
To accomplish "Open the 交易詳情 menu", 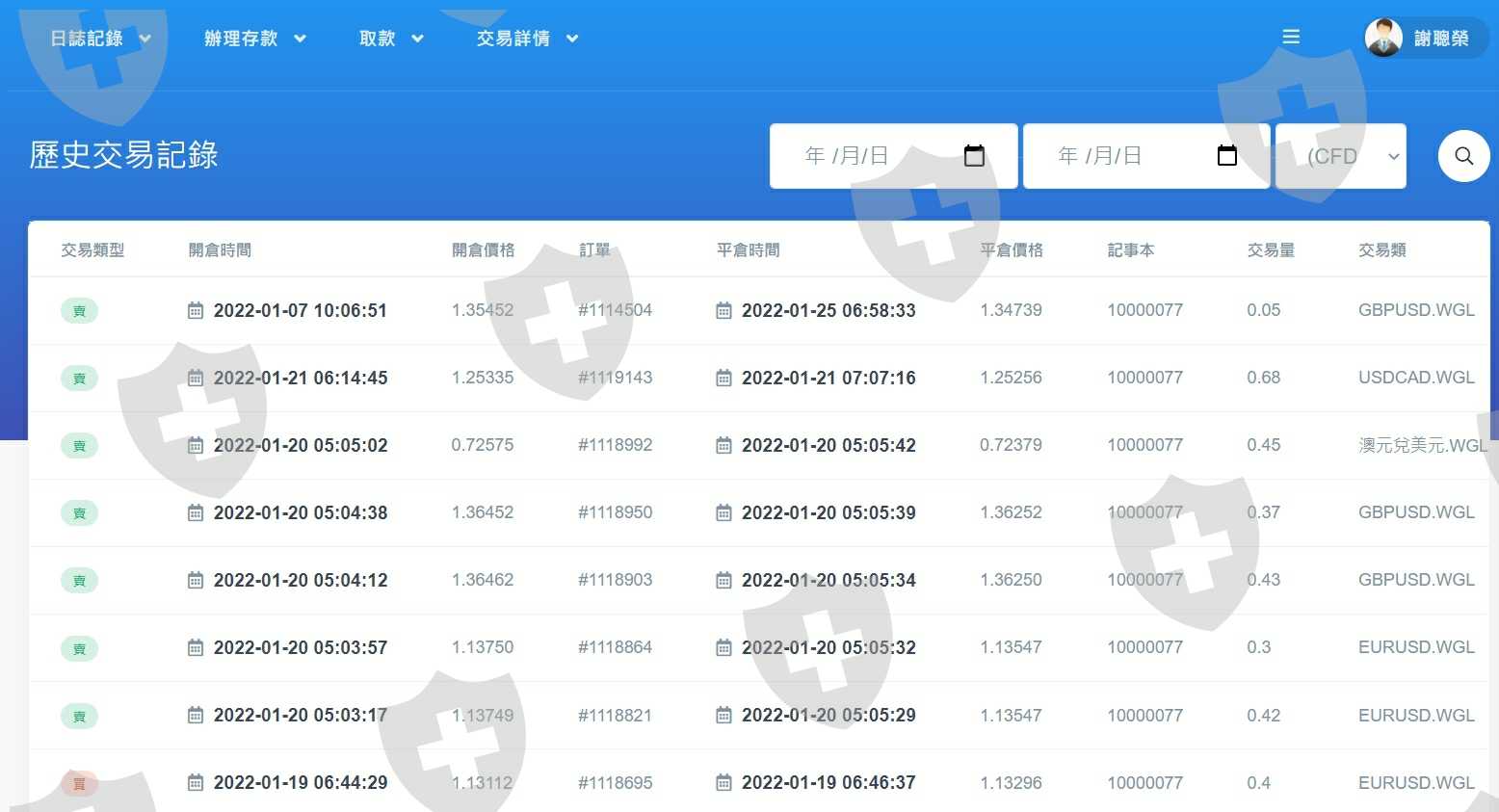I will [527, 39].
